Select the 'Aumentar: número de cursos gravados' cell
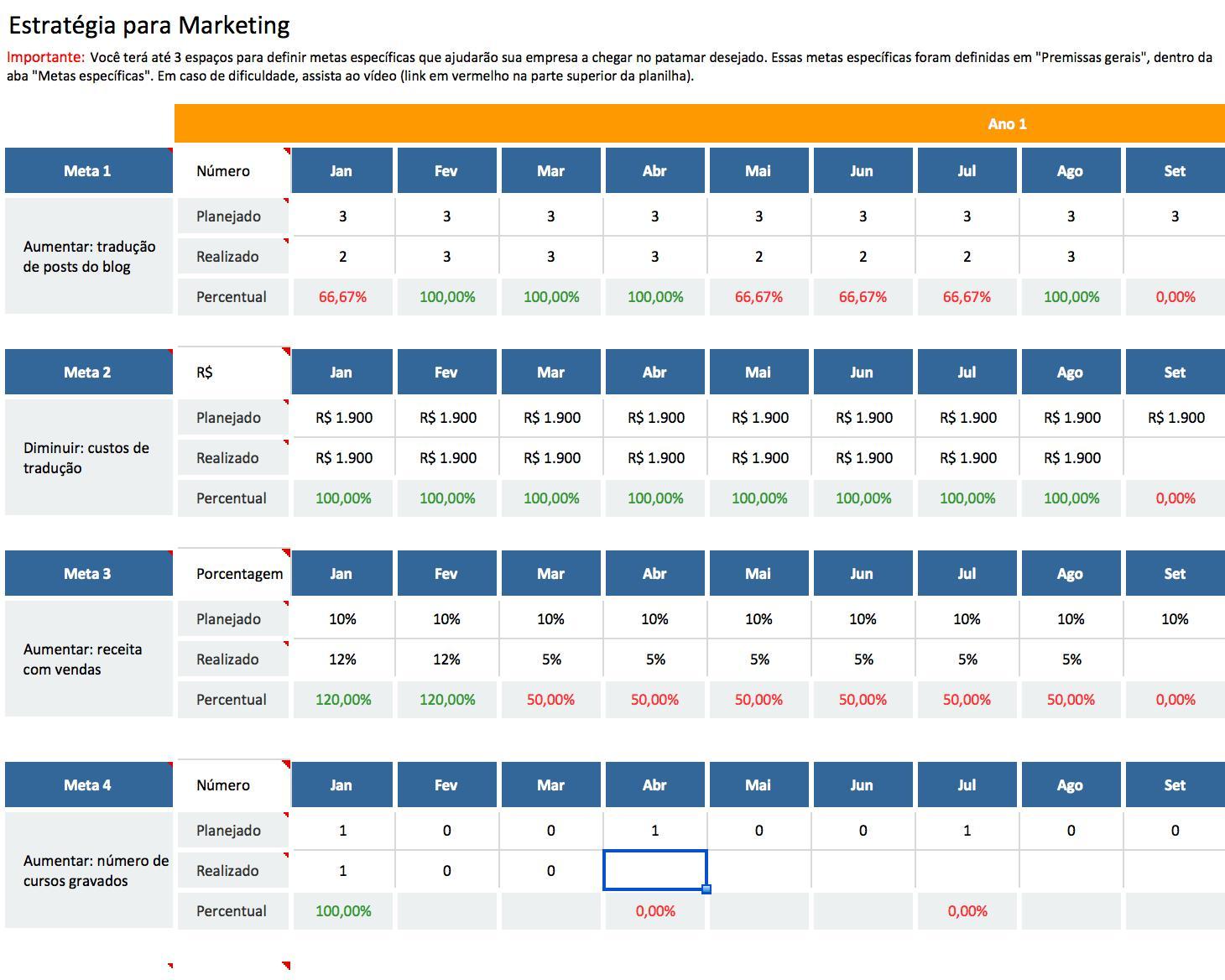Image resolution: width=1225 pixels, height=980 pixels. [89, 871]
